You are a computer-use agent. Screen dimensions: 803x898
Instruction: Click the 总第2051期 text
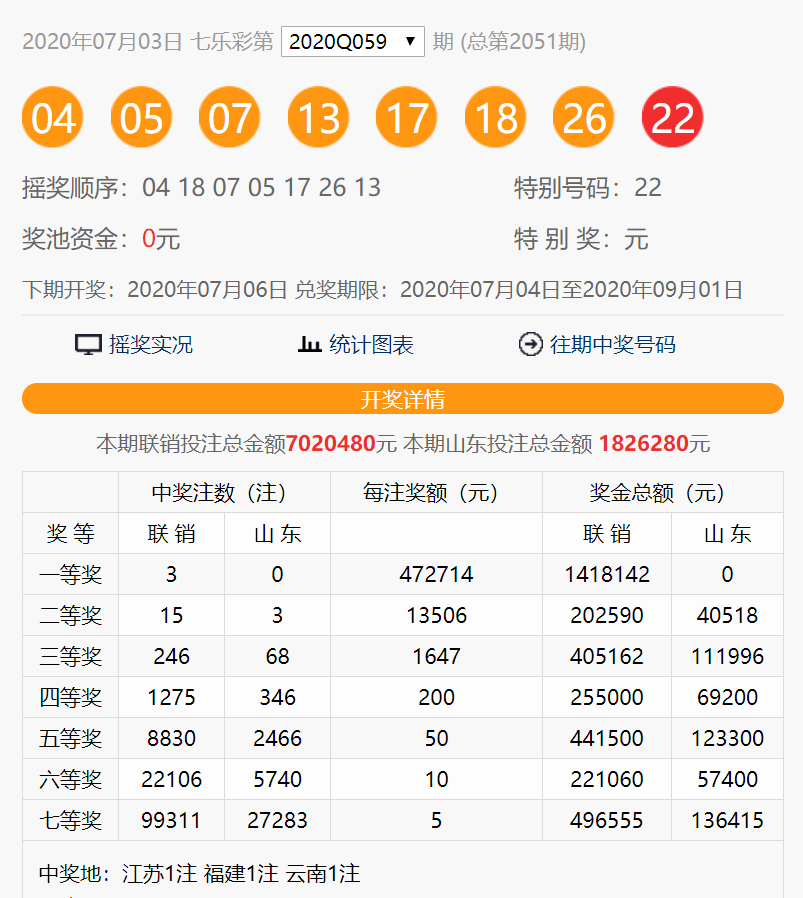pos(523,41)
